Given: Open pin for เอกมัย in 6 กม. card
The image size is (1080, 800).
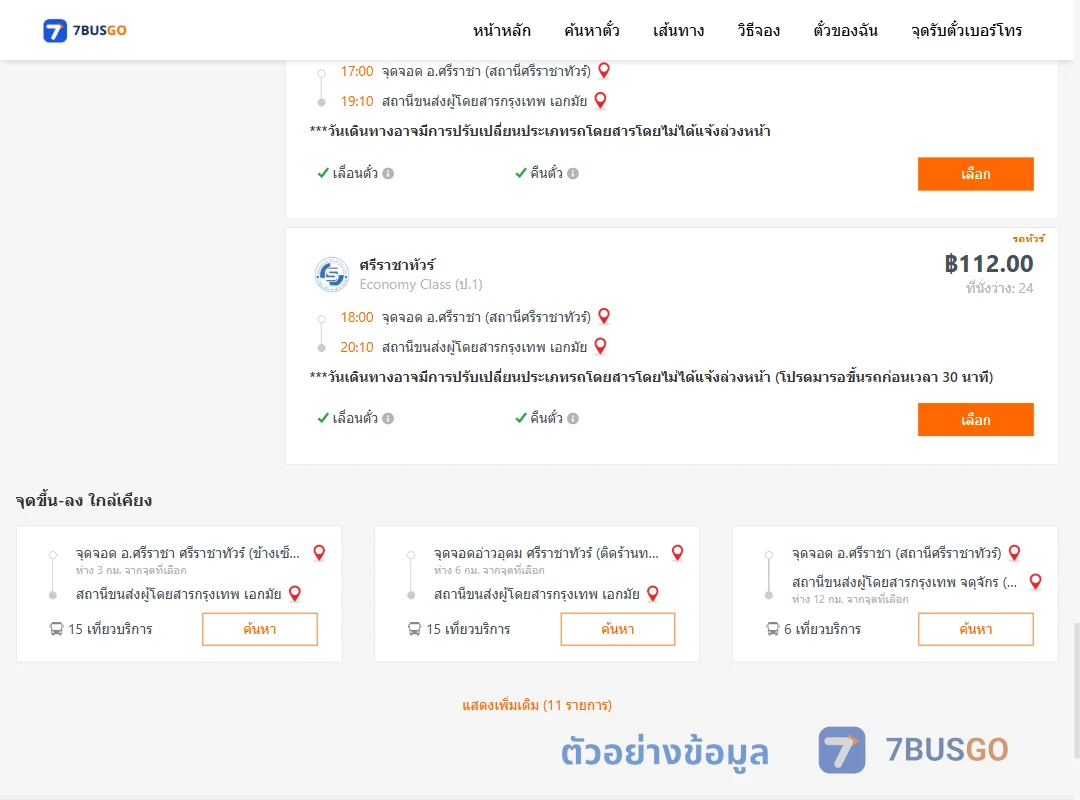Looking at the screenshot, I should [653, 593].
